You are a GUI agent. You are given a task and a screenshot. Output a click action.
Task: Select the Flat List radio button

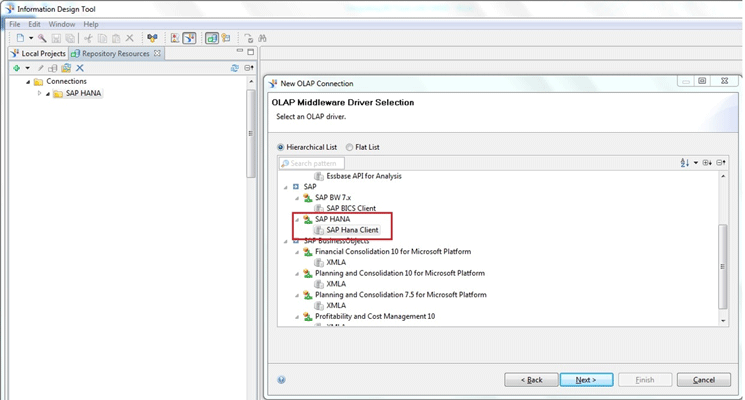349,147
